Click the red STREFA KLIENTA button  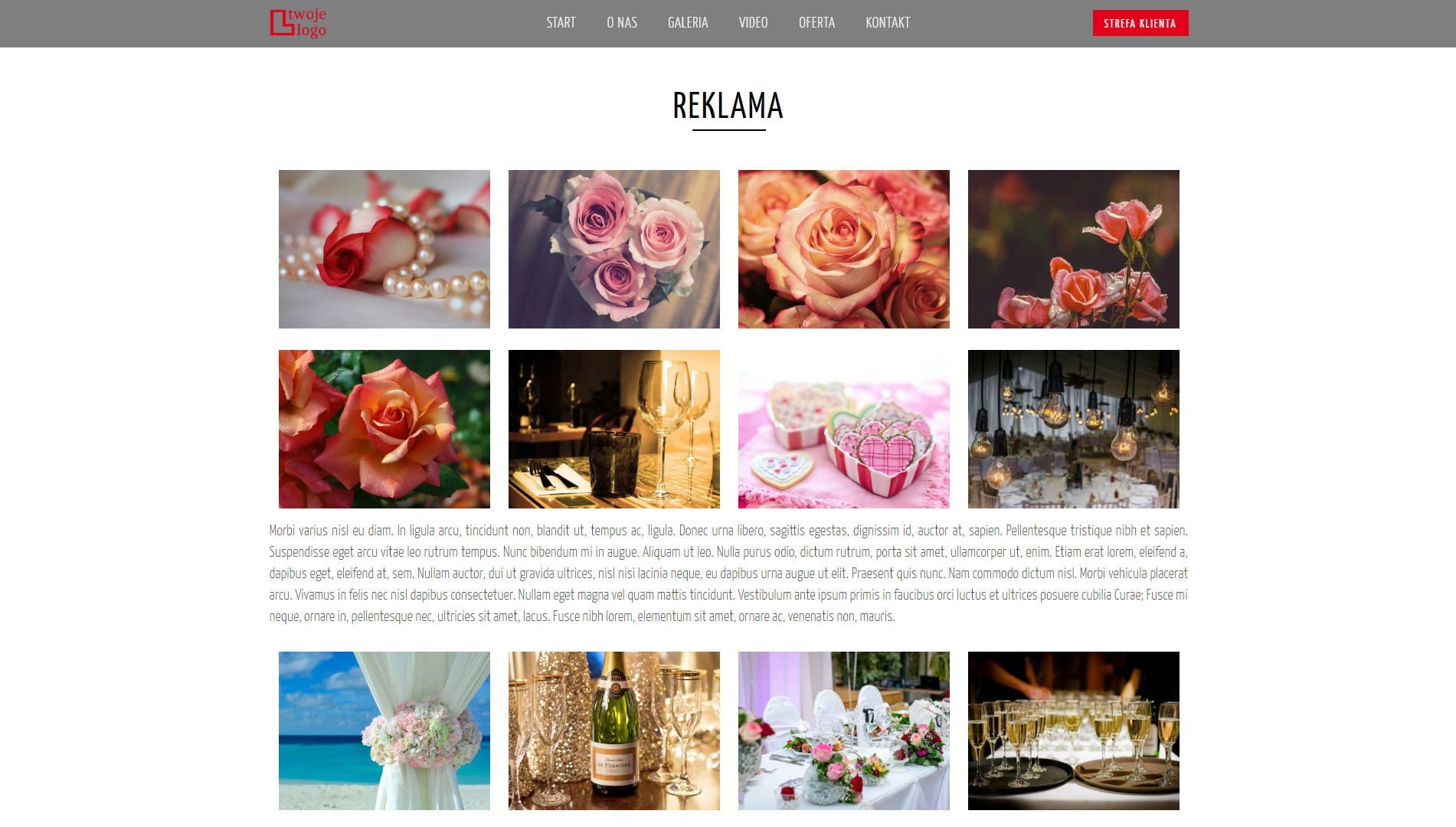click(1140, 23)
